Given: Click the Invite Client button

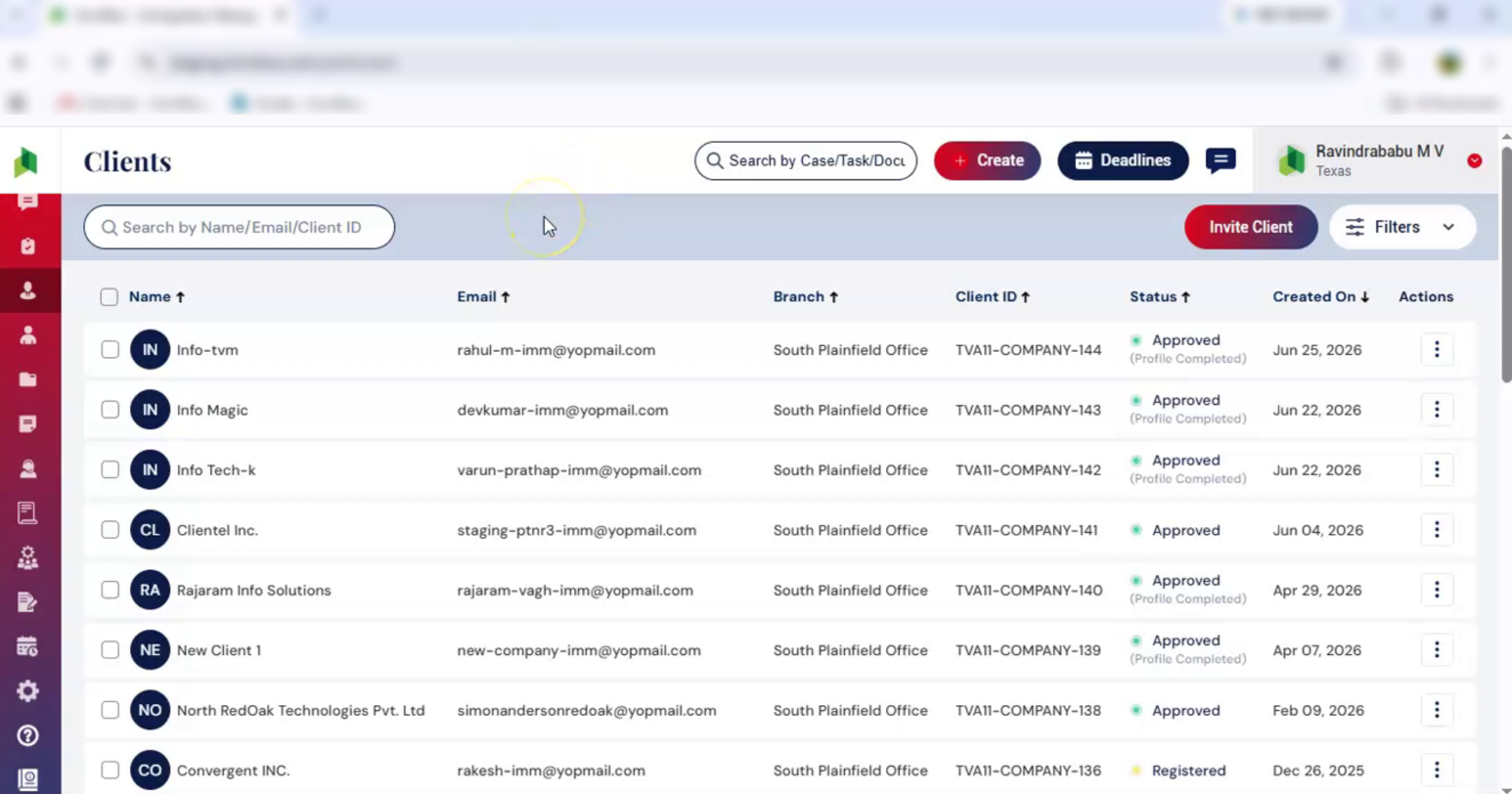Looking at the screenshot, I should 1251,227.
